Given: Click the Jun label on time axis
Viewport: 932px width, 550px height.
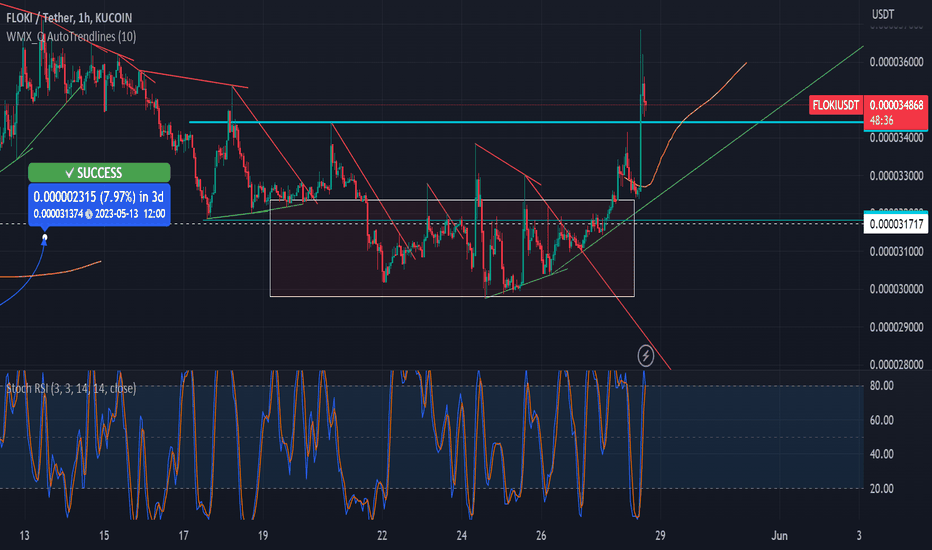Looking at the screenshot, I should pos(779,535).
